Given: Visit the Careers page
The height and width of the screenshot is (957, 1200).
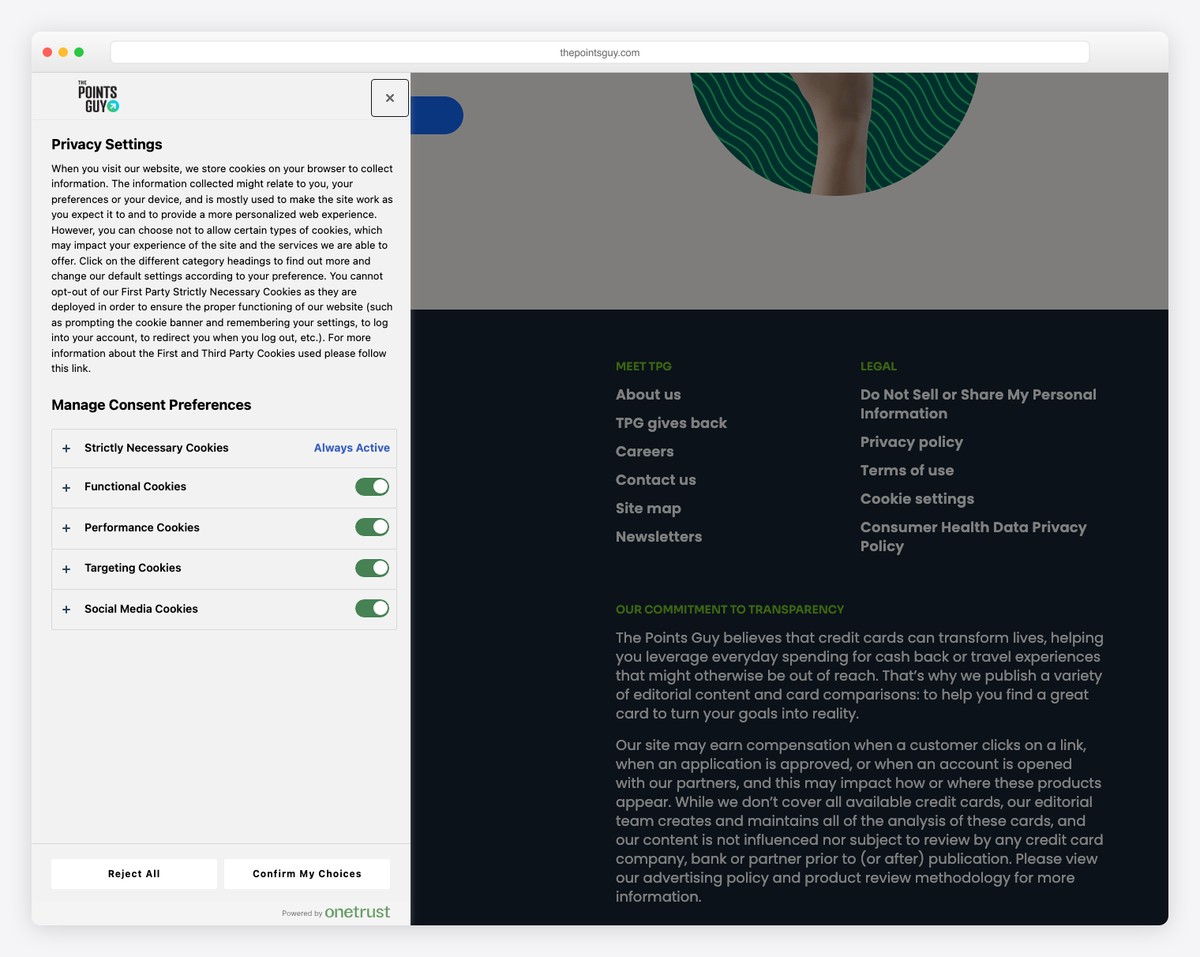Looking at the screenshot, I should click(x=644, y=451).
